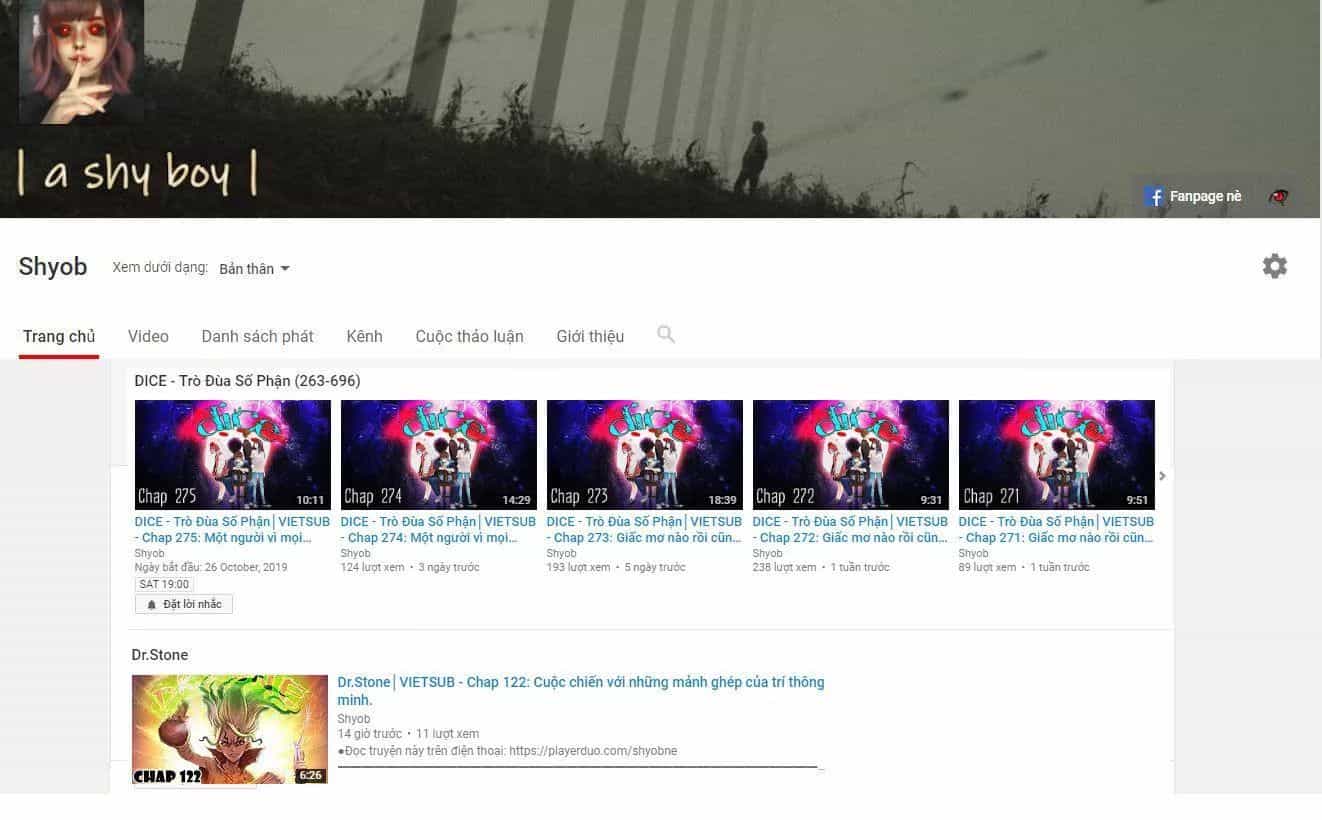This screenshot has height=820, width=1322.
Task: Play the Chap 272 video thumbnail
Action: tap(851, 455)
